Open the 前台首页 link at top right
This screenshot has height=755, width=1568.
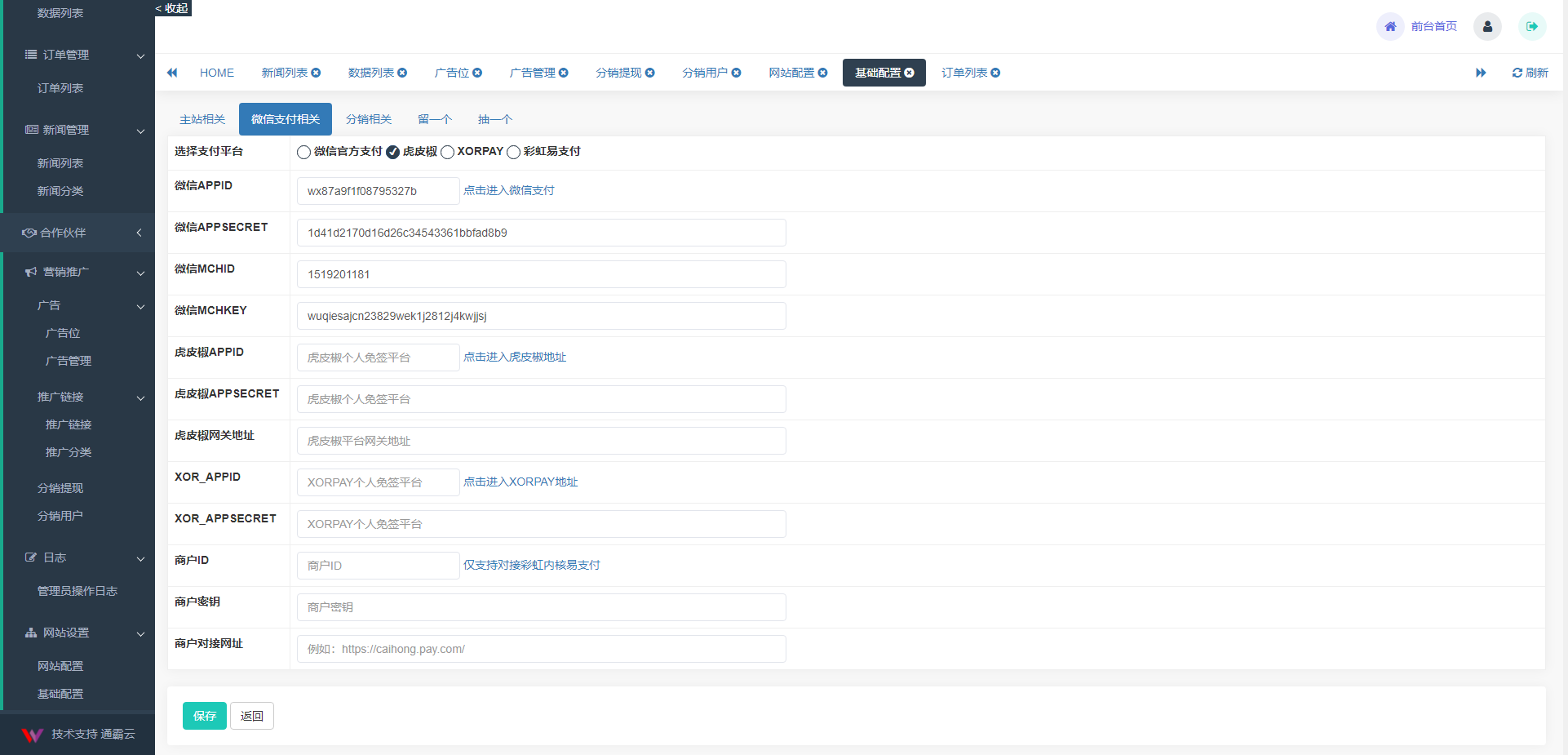coord(1434,26)
